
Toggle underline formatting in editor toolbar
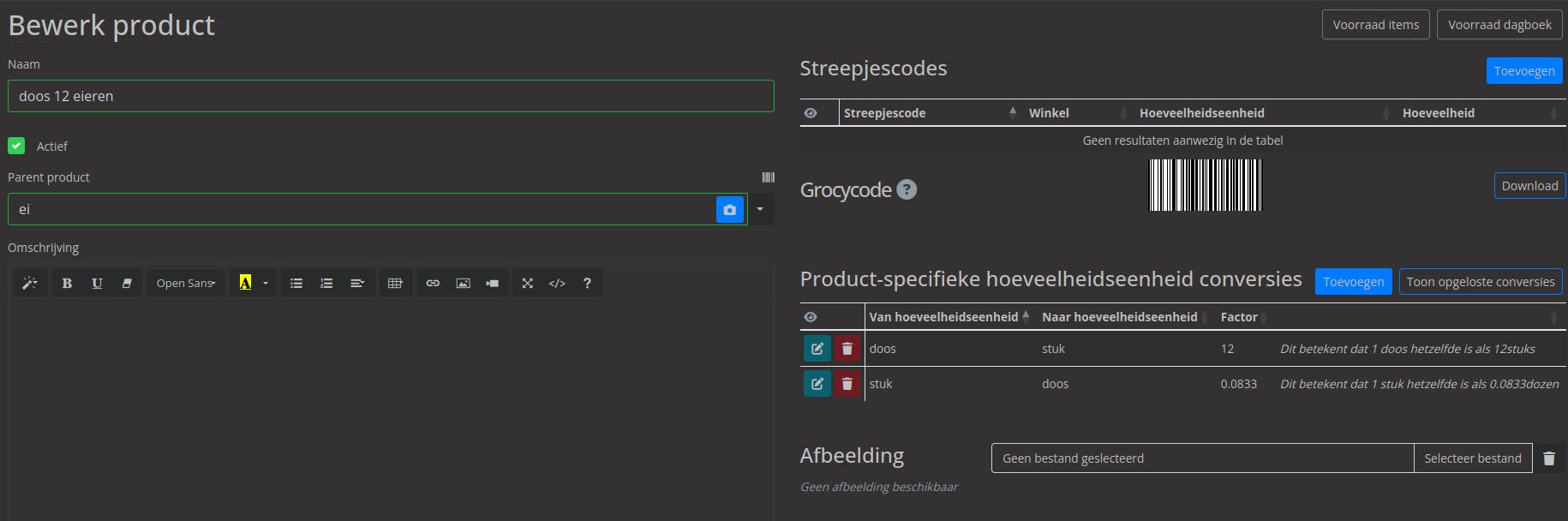pos(97,284)
